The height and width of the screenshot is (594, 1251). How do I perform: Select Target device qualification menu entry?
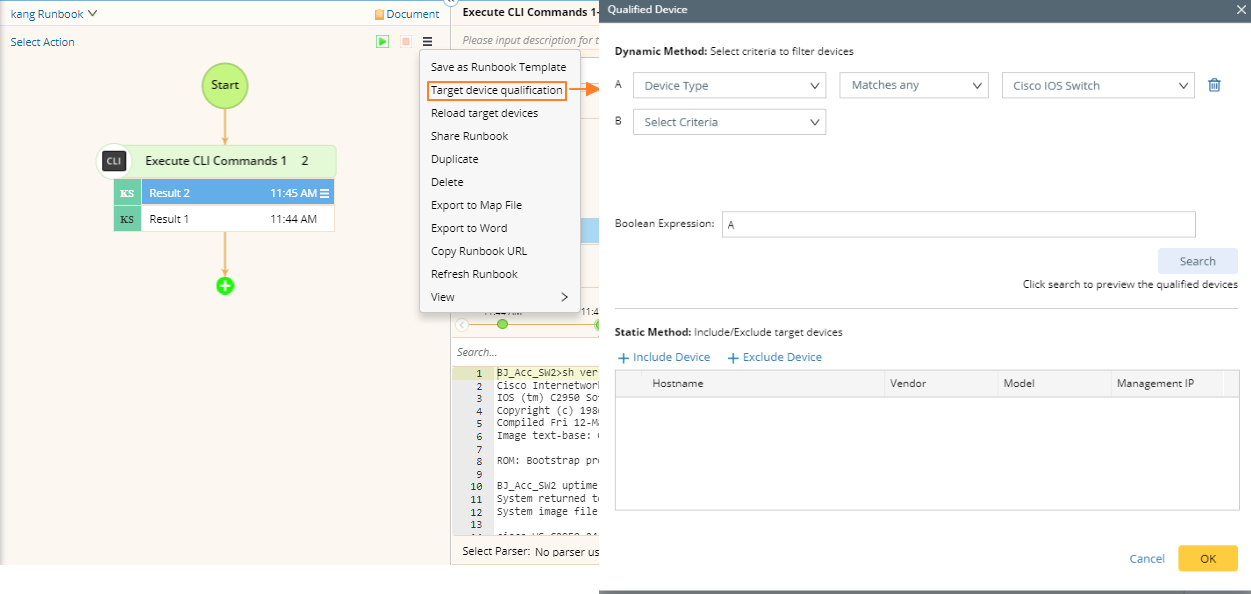497,90
